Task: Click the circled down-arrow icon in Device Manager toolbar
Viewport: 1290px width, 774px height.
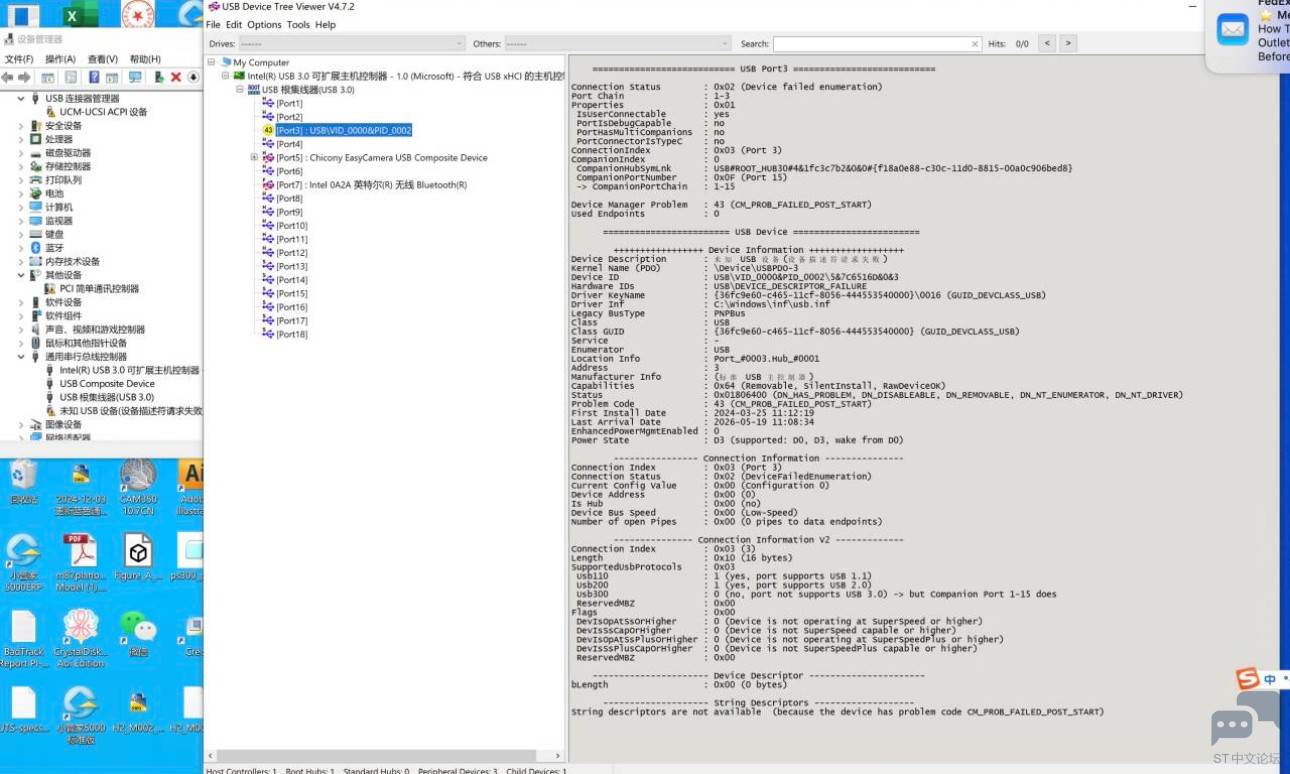Action: [x=193, y=77]
